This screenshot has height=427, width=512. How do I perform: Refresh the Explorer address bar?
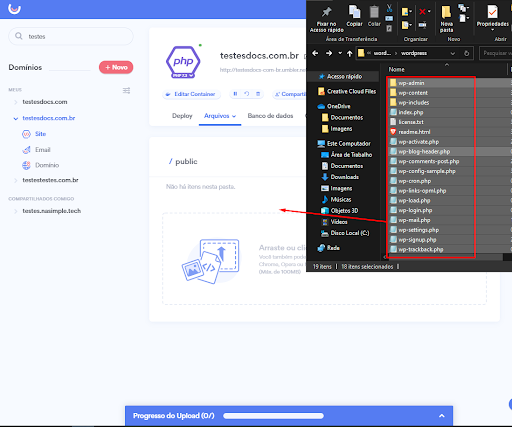pos(466,53)
